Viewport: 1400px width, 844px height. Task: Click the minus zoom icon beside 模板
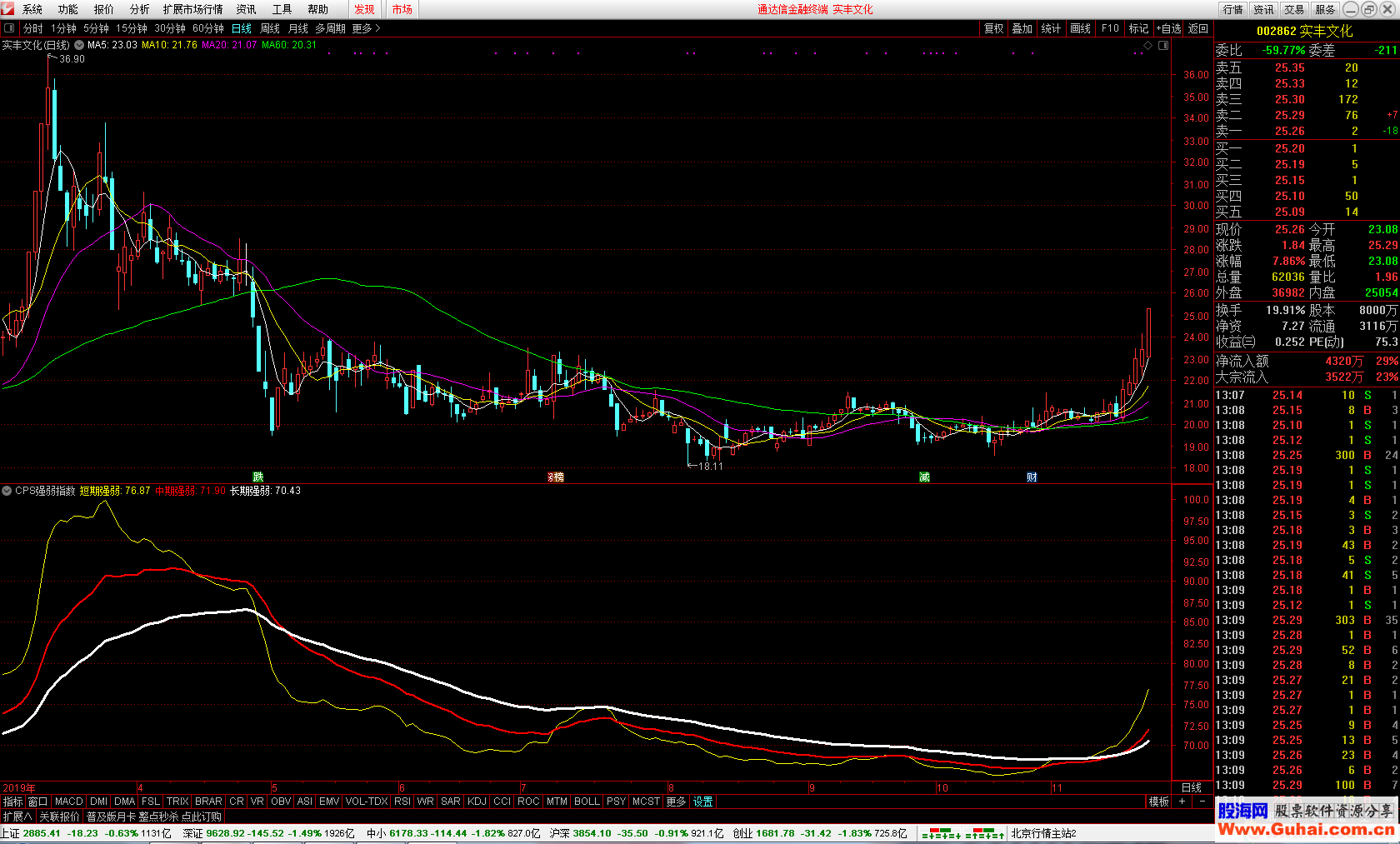[x=1202, y=802]
